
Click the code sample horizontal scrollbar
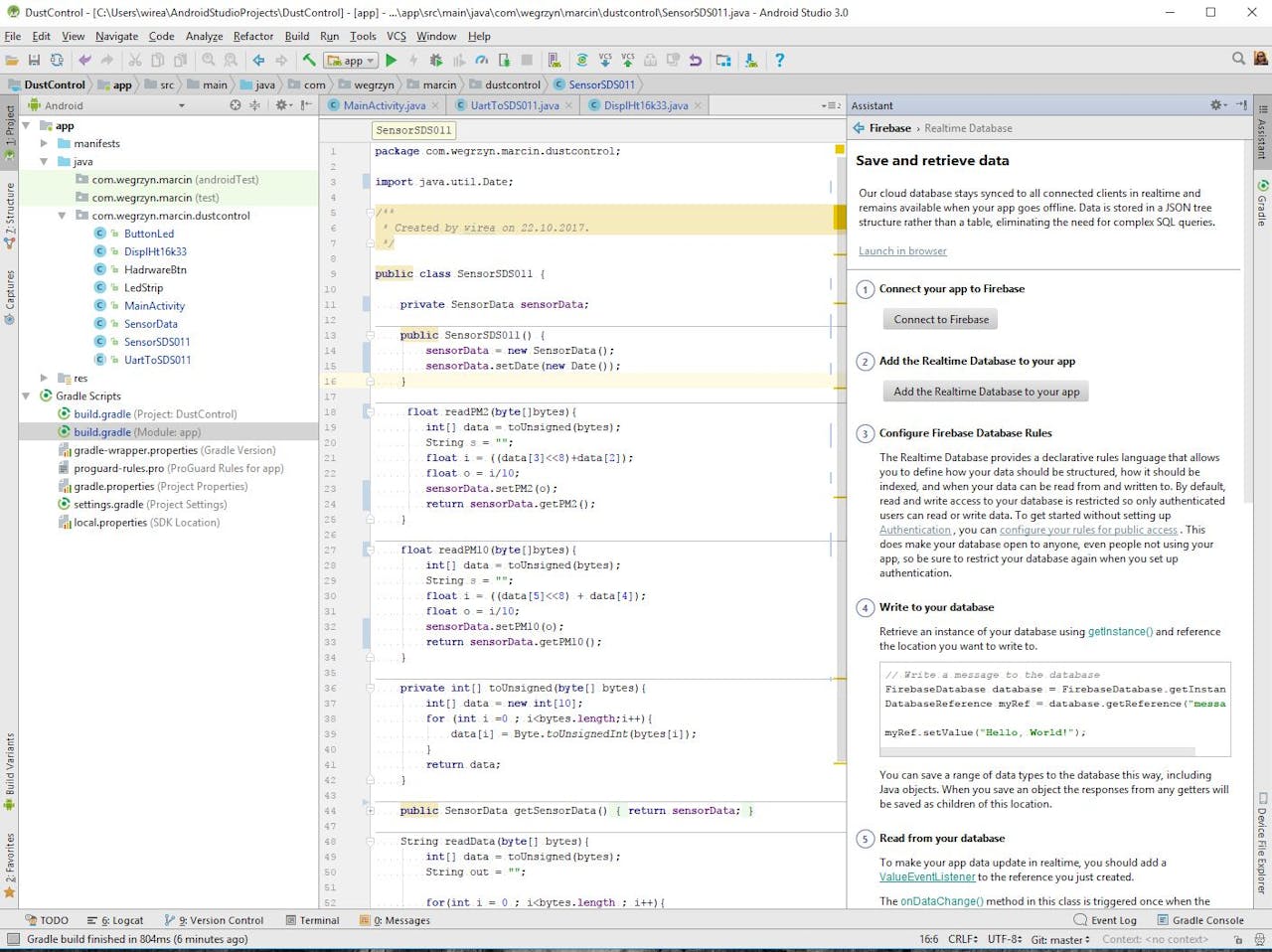pyautogui.click(x=1038, y=751)
